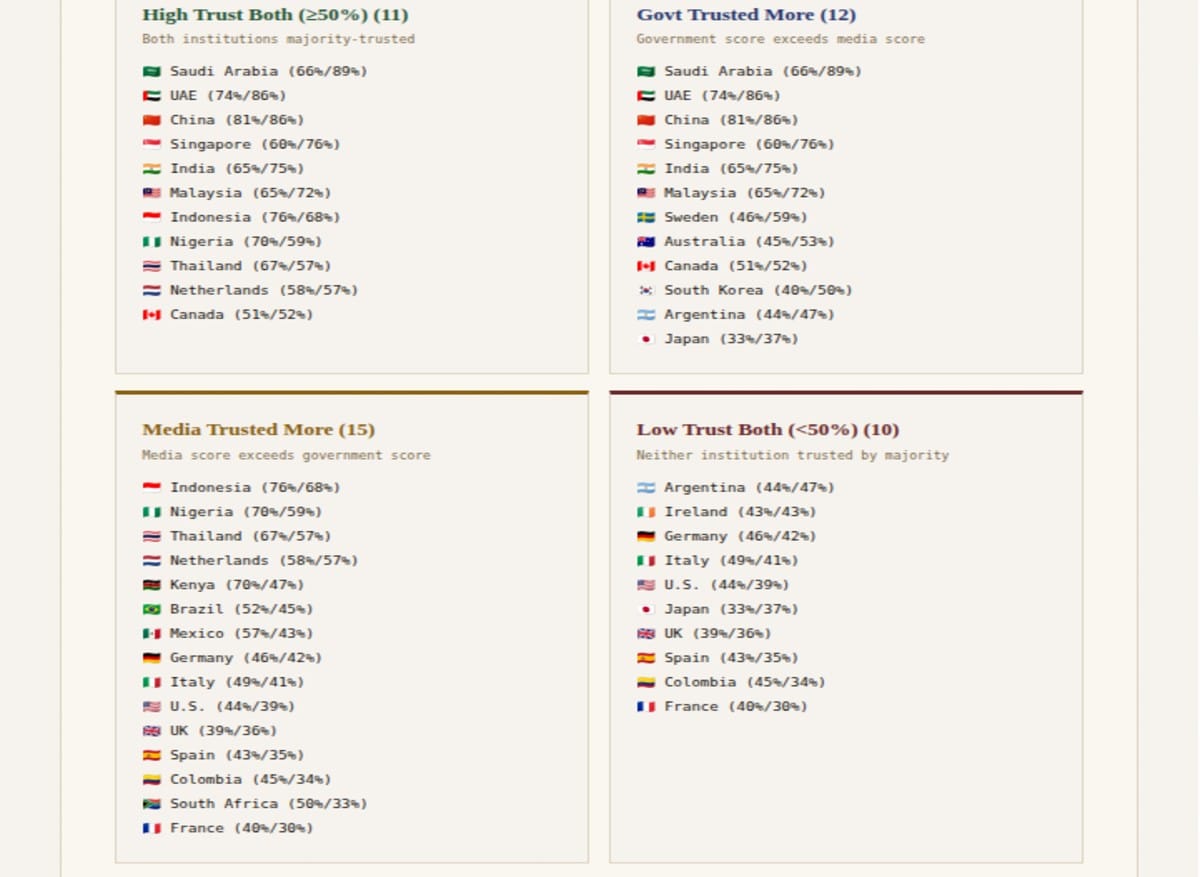Select 'Sweden (46%/59%)' list entry
This screenshot has height=877, width=1200.
click(x=735, y=218)
